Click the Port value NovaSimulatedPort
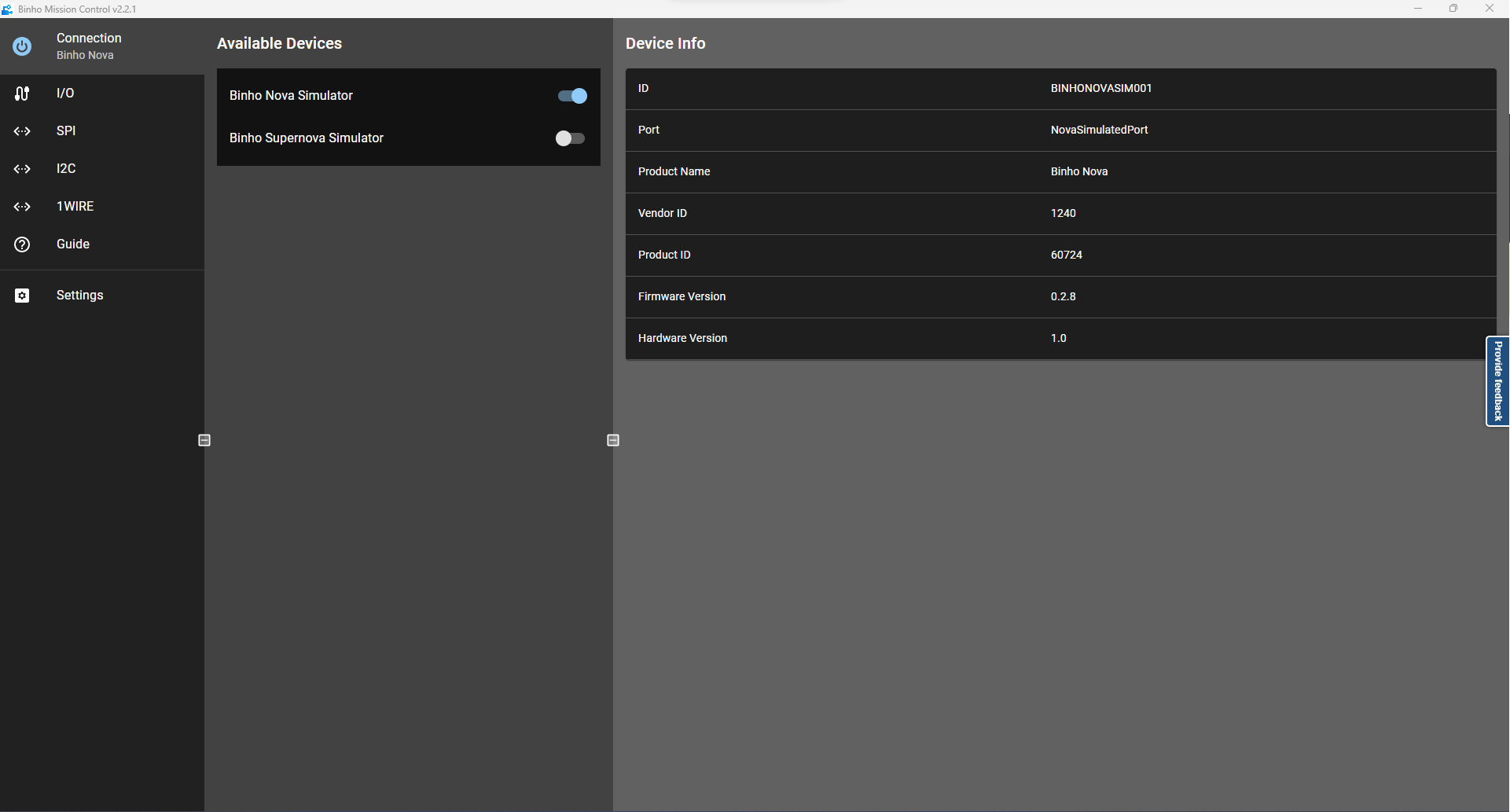 tap(1100, 130)
